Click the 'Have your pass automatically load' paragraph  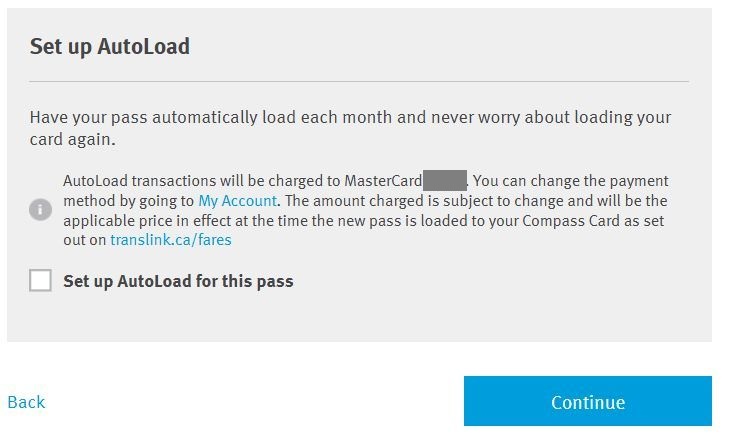(350, 117)
